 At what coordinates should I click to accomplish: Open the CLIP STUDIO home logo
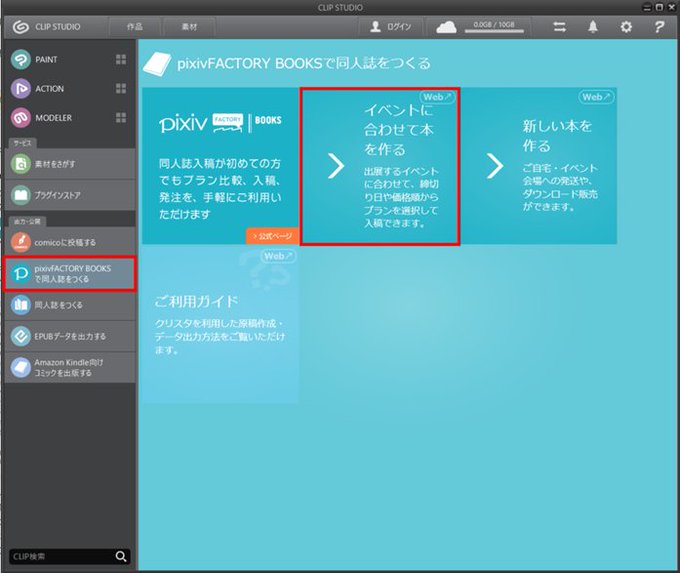(46, 27)
